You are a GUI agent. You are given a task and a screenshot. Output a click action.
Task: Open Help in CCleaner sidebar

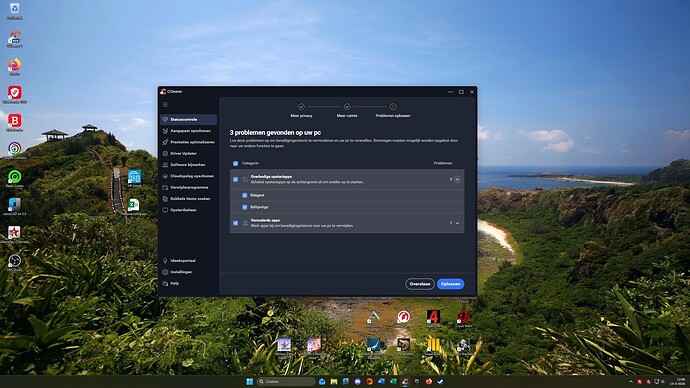click(188, 283)
